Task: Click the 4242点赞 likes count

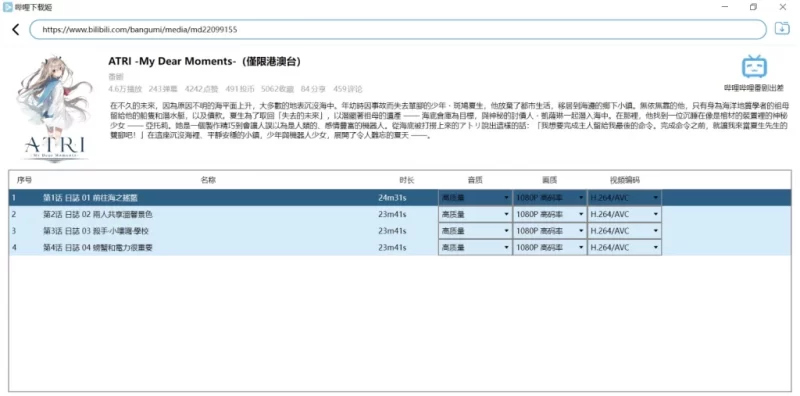Action: tap(202, 89)
